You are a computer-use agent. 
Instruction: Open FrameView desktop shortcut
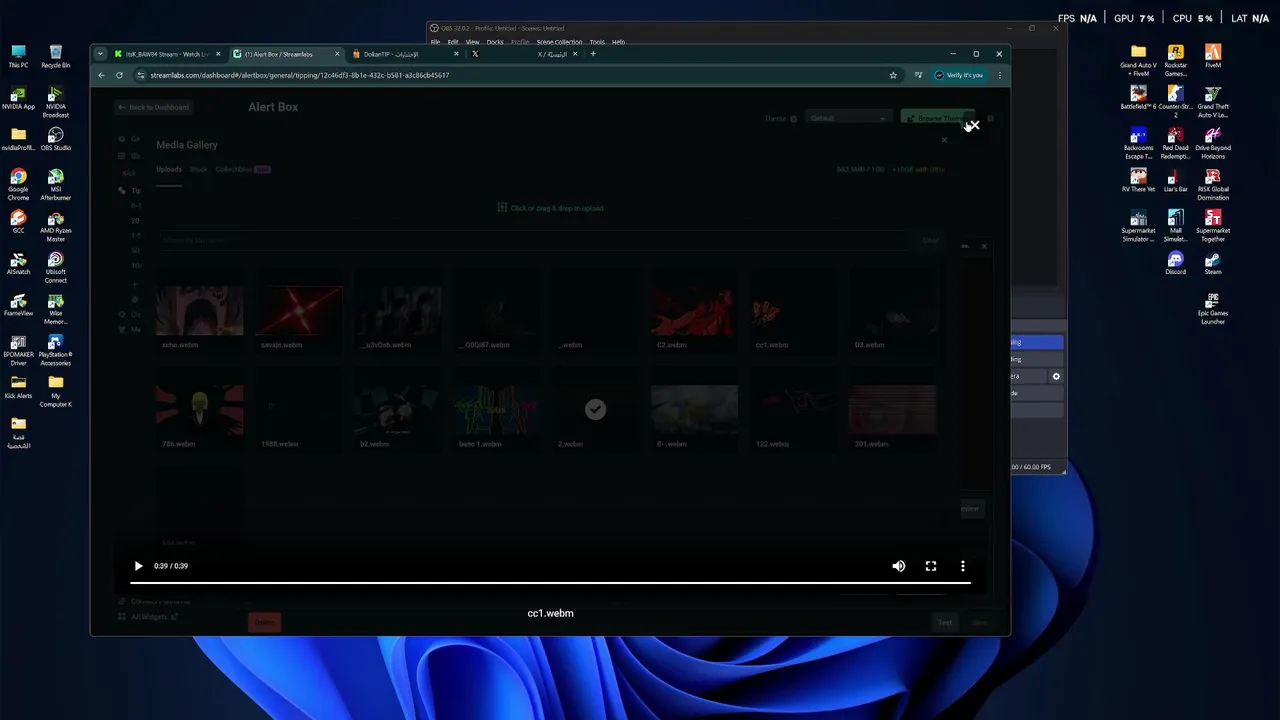click(x=18, y=305)
